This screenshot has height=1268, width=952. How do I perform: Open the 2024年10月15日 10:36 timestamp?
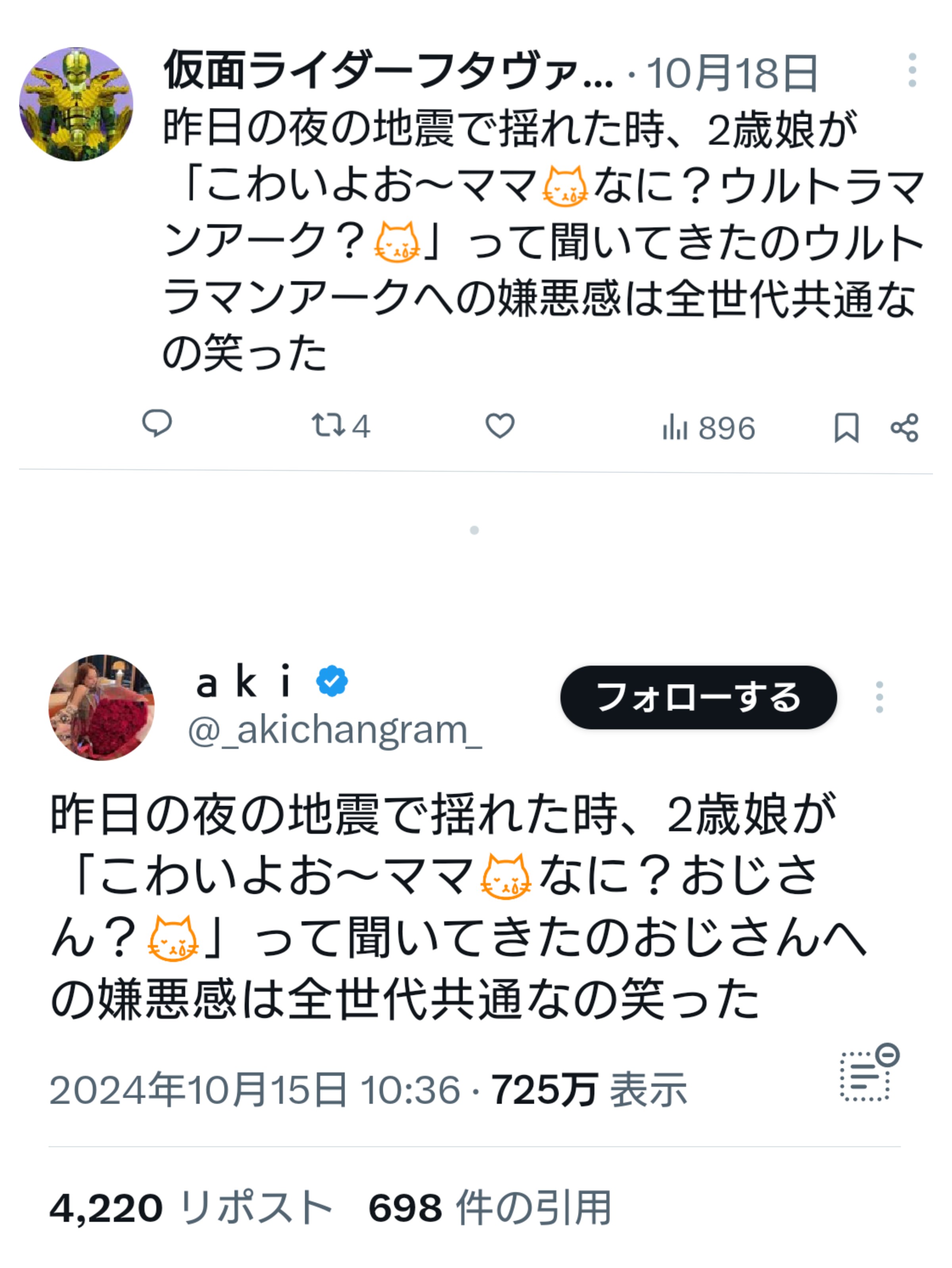point(255,1090)
